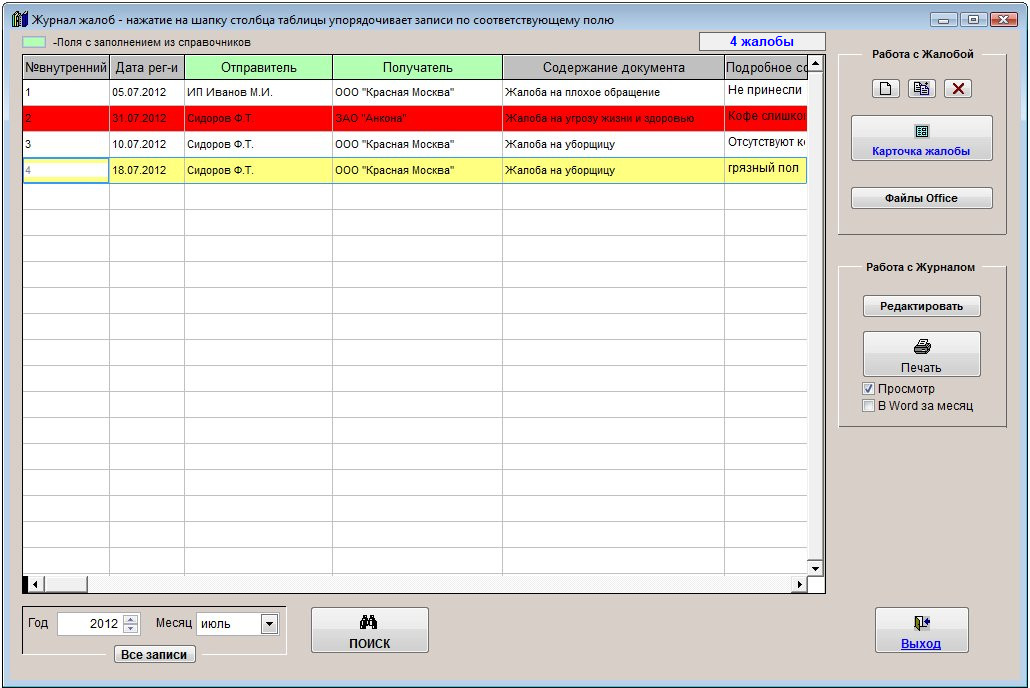Sort by №внутренний column header

pos(66,68)
